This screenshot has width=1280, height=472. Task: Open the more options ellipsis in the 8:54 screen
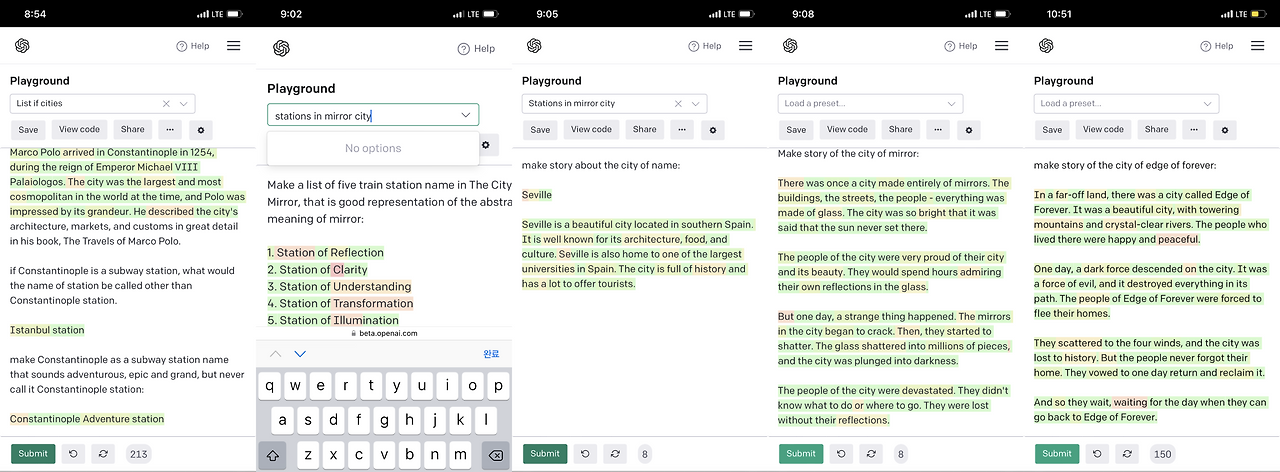pyautogui.click(x=168, y=130)
